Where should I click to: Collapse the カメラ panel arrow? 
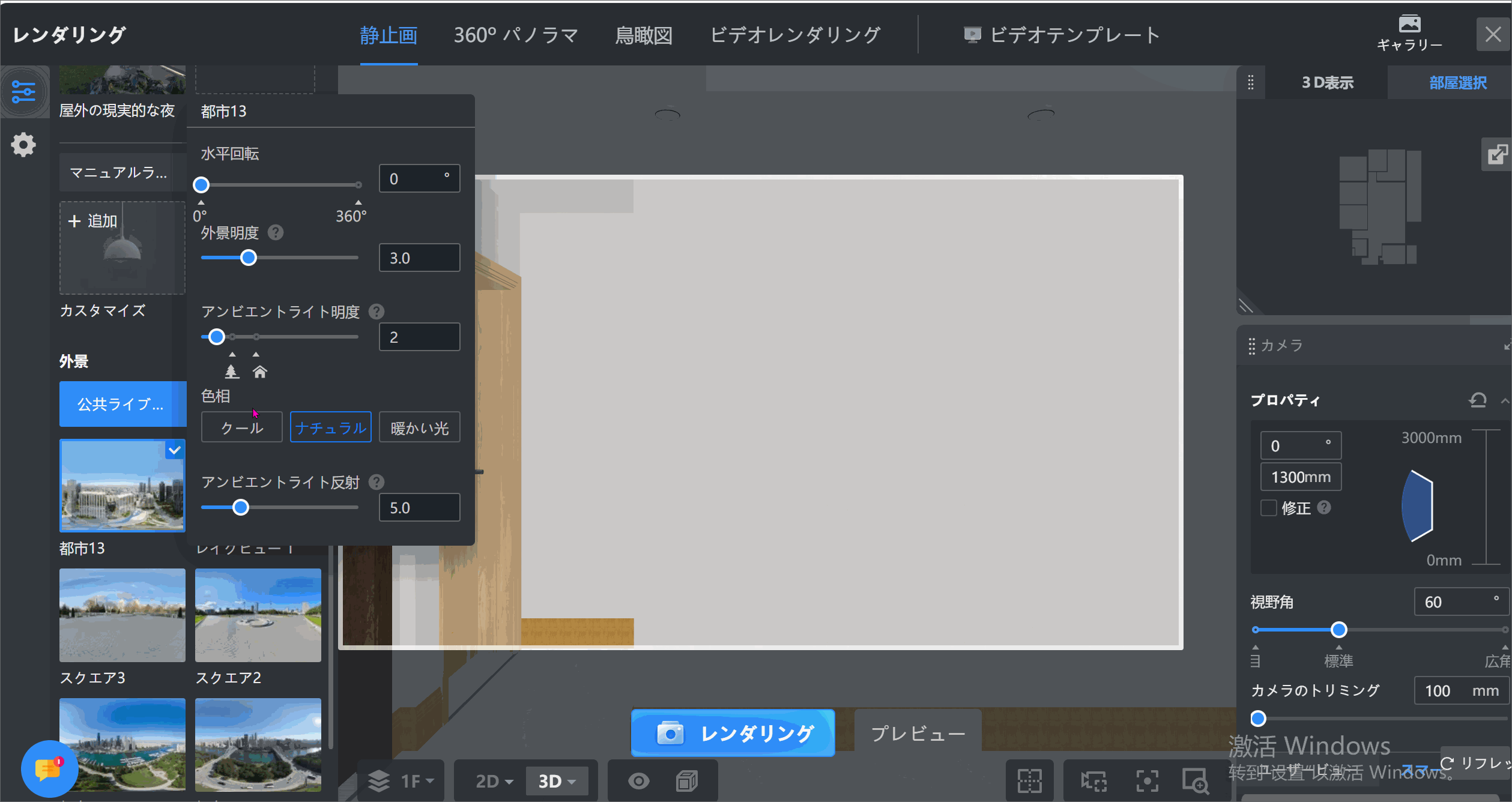[x=1507, y=345]
